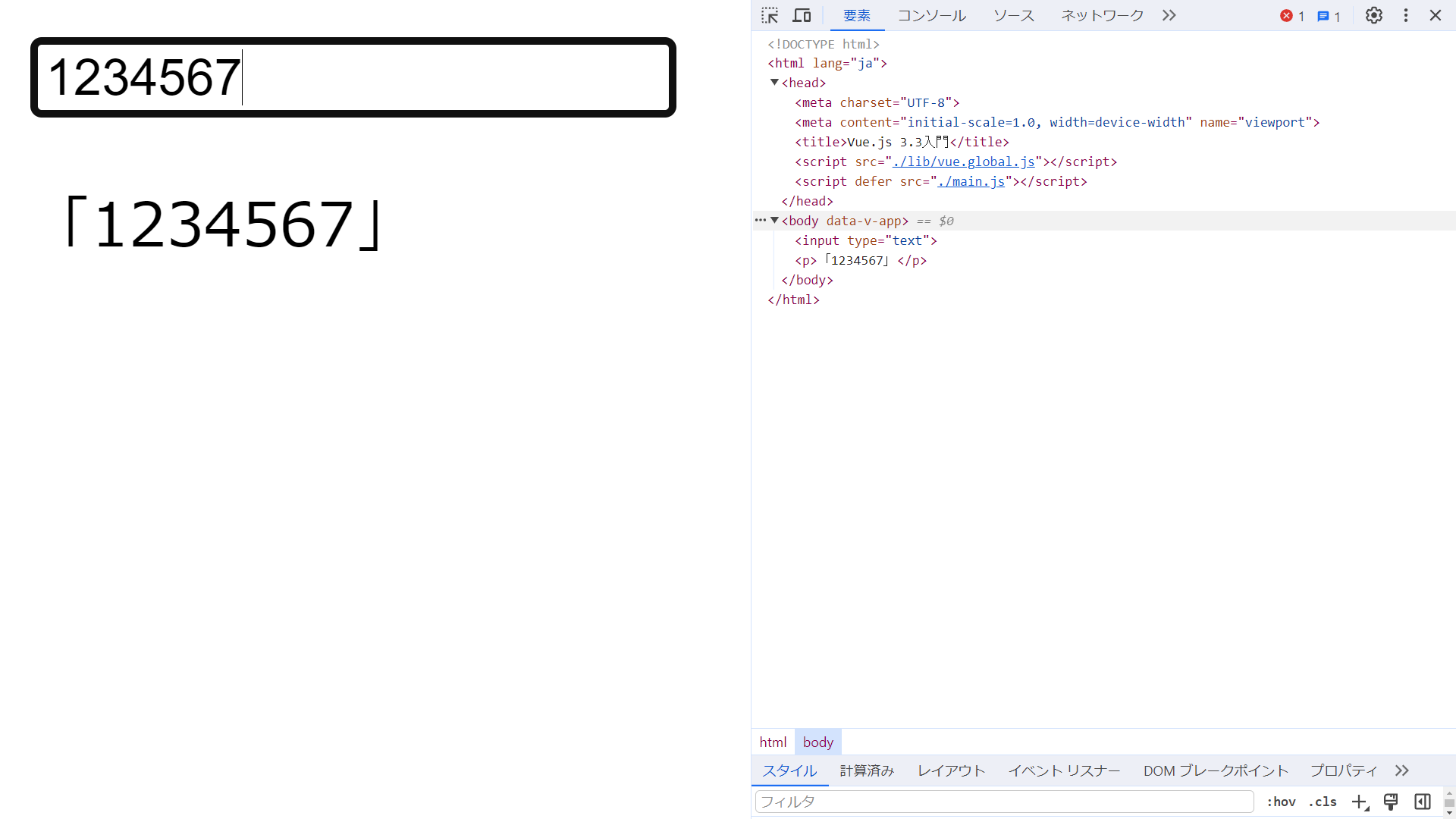Show more DevTools panel tabs
The width and height of the screenshot is (1456, 819).
pos(1169,15)
